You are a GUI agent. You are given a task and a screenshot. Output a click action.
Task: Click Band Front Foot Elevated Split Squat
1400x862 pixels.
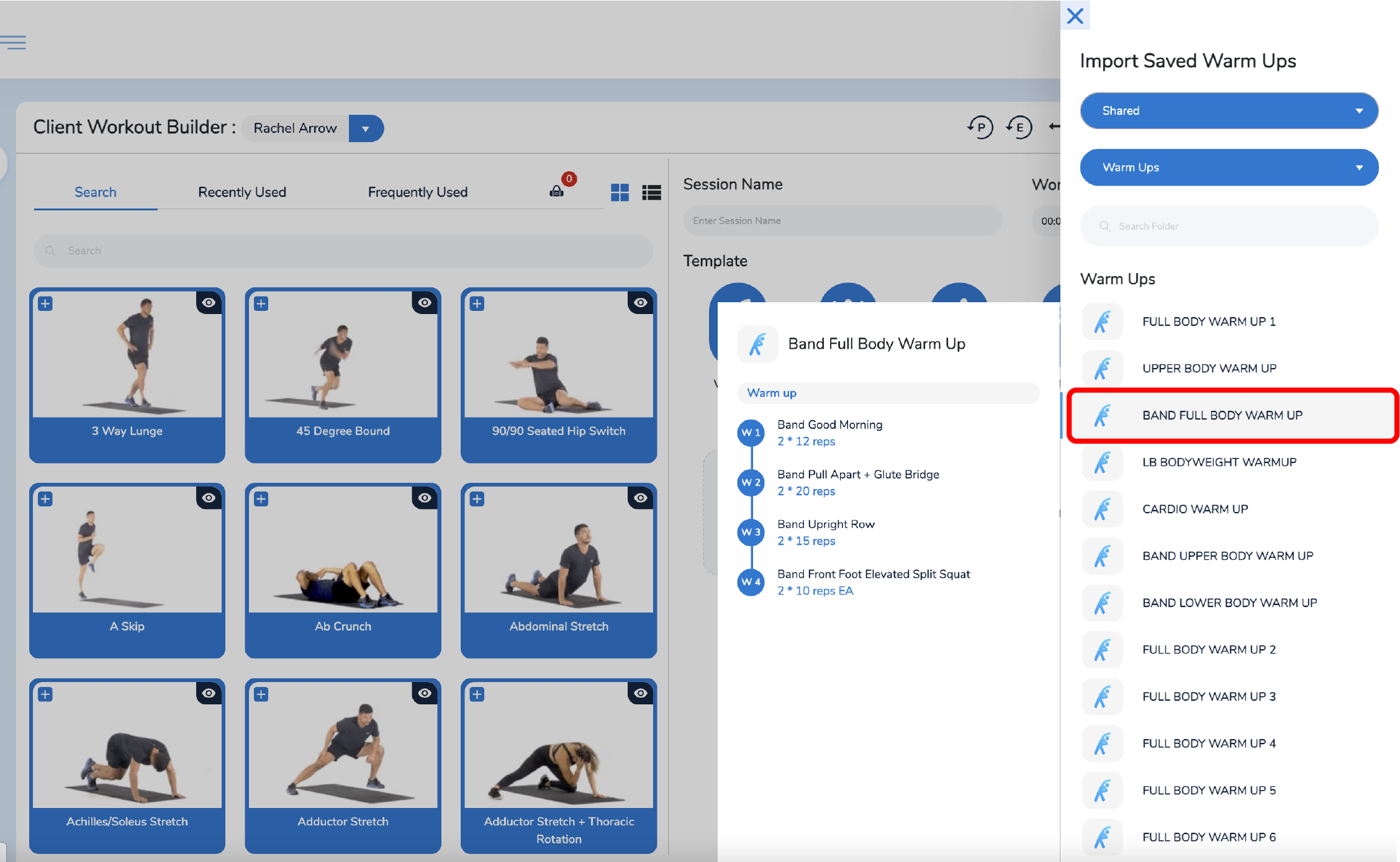tap(874, 574)
